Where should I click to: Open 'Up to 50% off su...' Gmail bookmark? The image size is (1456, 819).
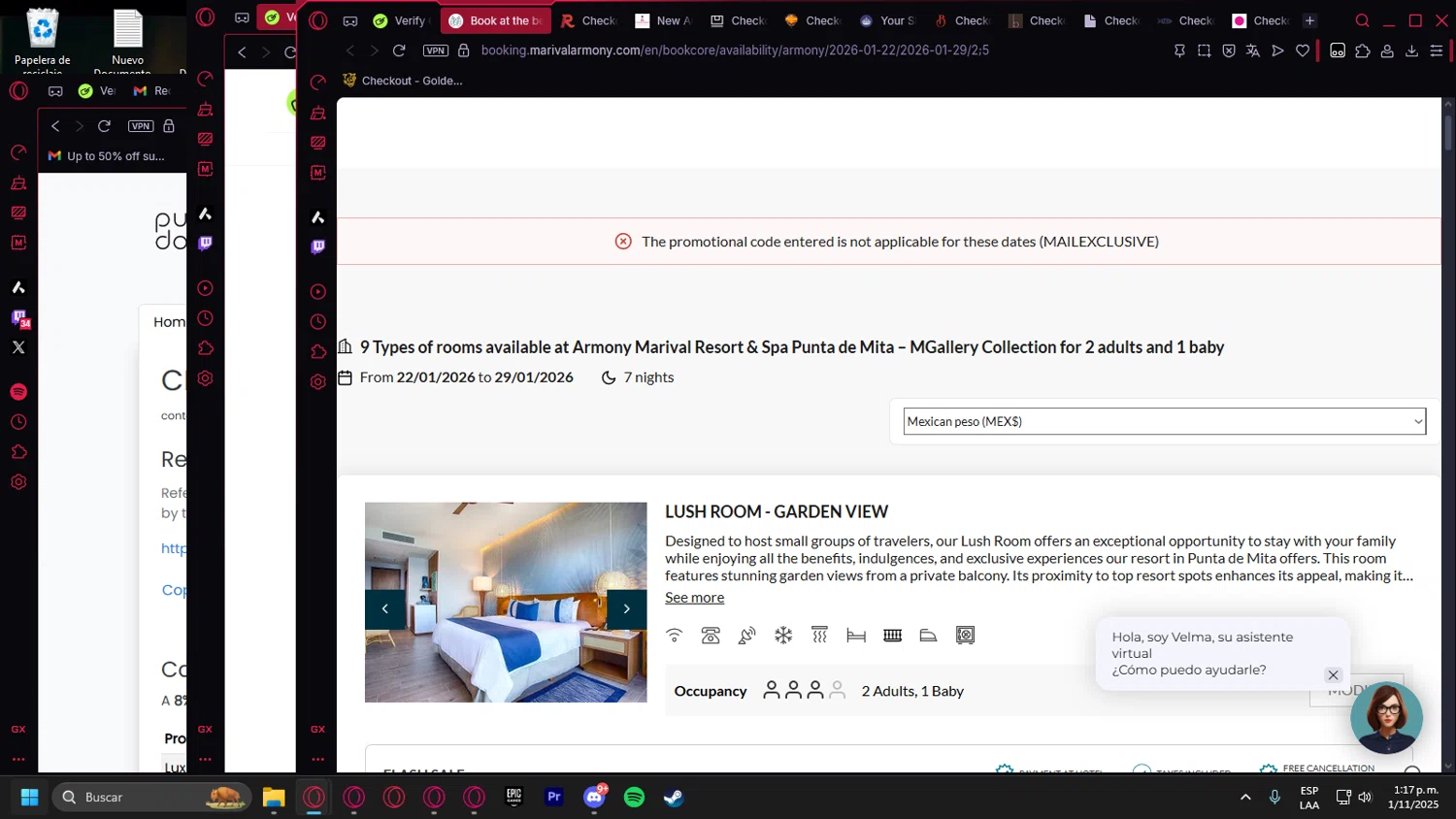[107, 156]
